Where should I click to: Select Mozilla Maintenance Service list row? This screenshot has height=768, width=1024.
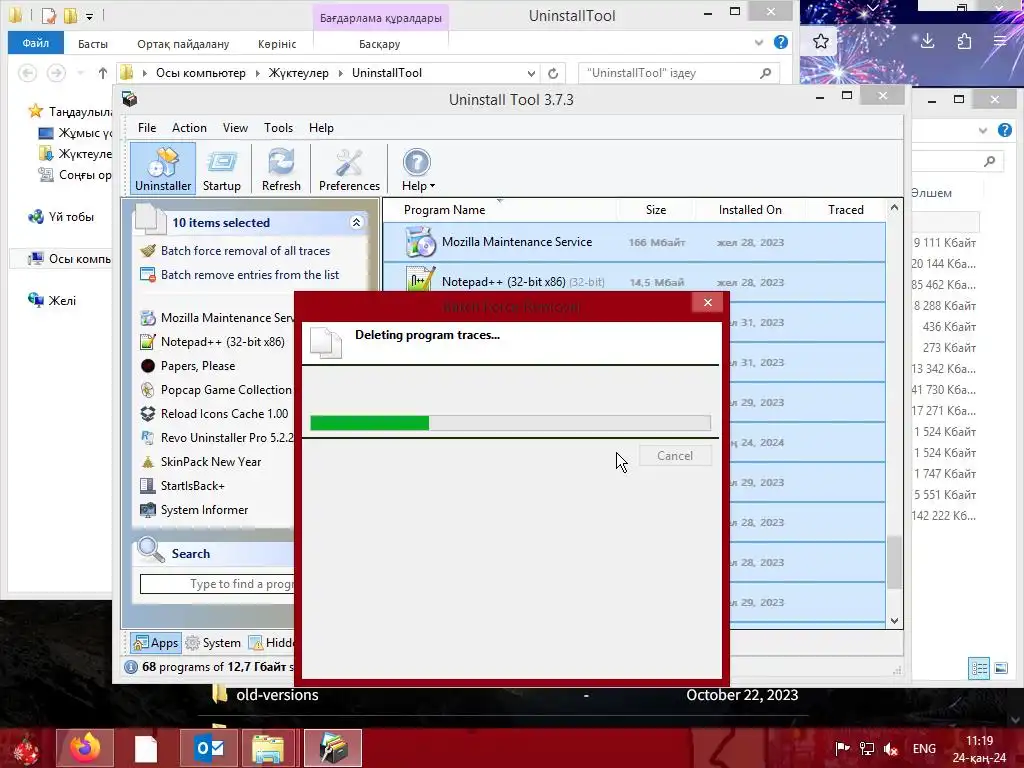point(634,242)
